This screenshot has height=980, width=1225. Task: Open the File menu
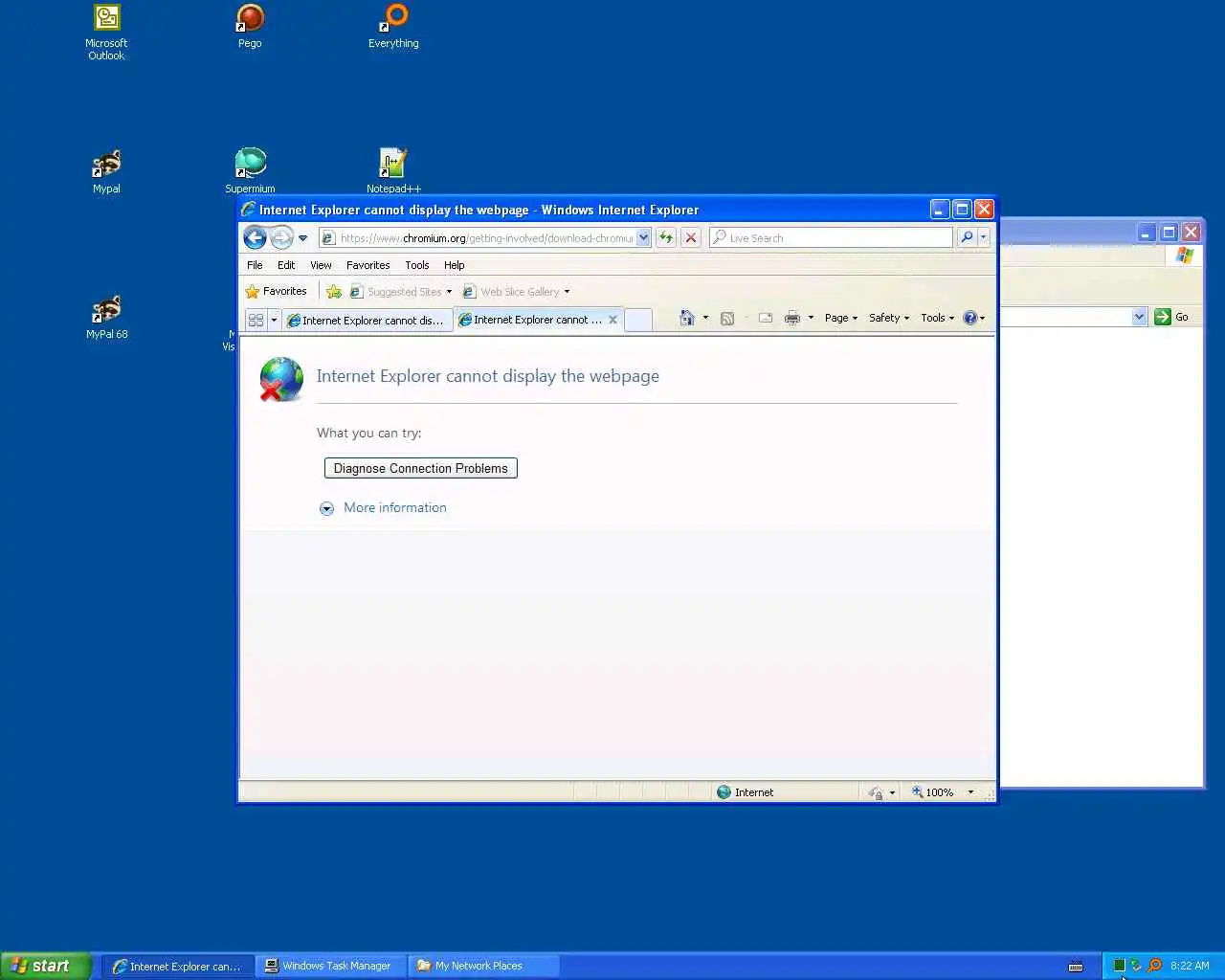click(255, 265)
